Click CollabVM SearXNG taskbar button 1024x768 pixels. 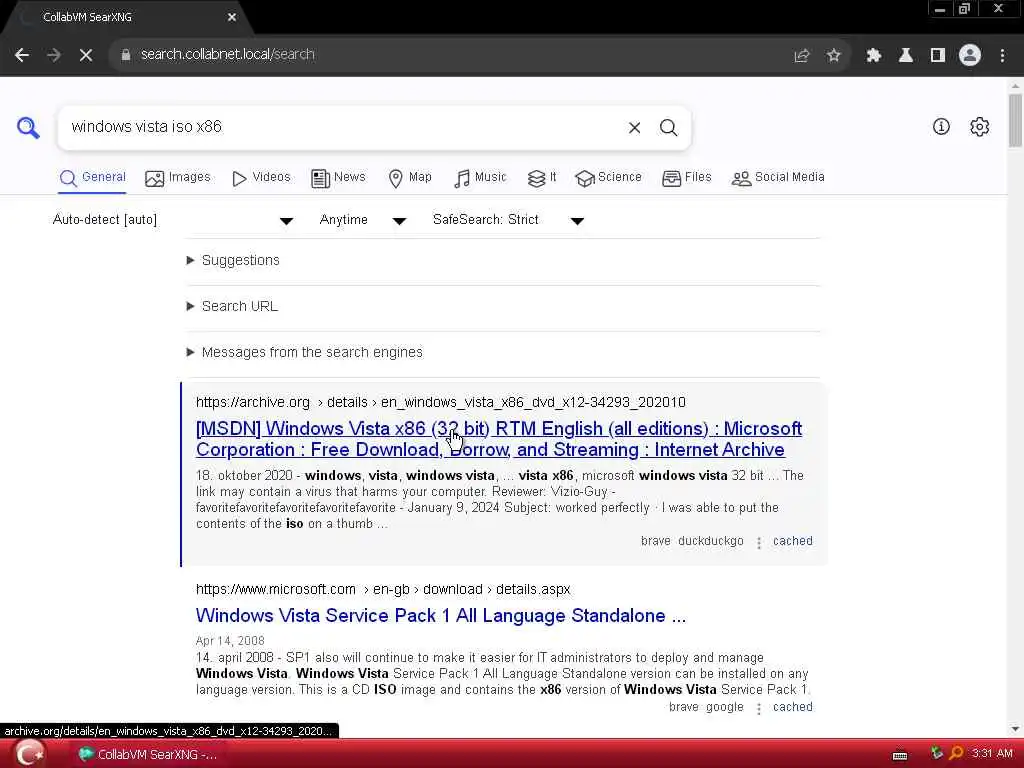click(x=149, y=754)
